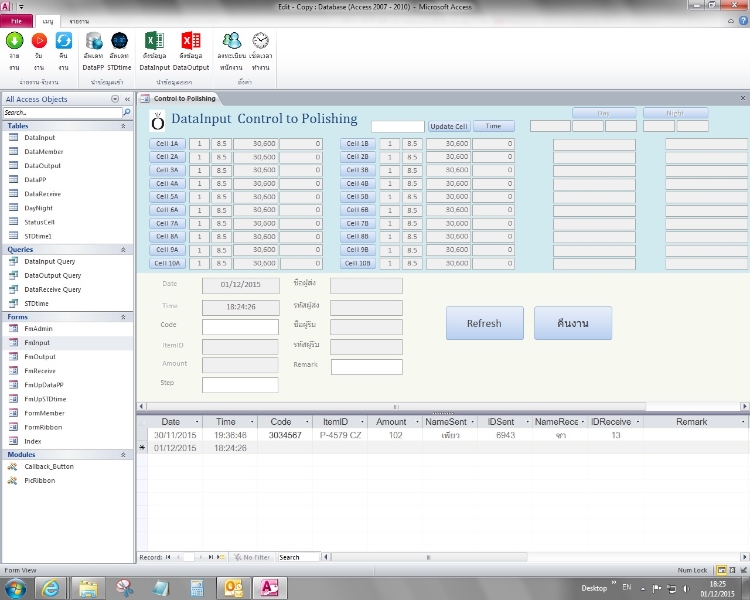Collapse the Tables group in navigation pane
The image size is (750, 600).
tap(124, 127)
